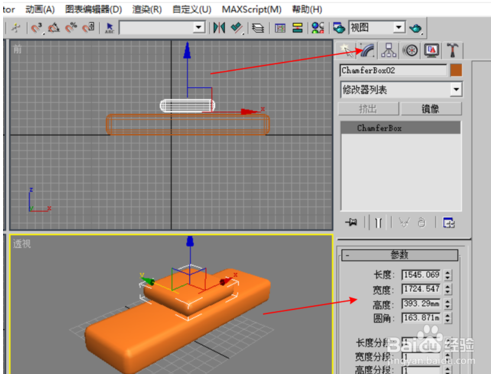The height and width of the screenshot is (374, 491).
Task: Click the 宽度 spinner arrows
Action: coord(447,289)
